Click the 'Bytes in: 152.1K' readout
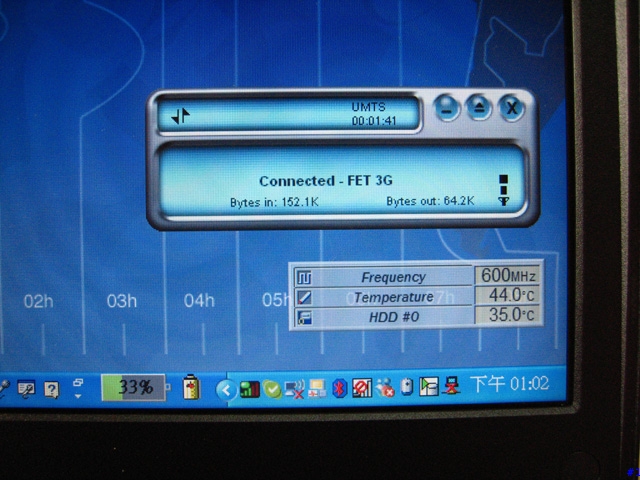 274,202
